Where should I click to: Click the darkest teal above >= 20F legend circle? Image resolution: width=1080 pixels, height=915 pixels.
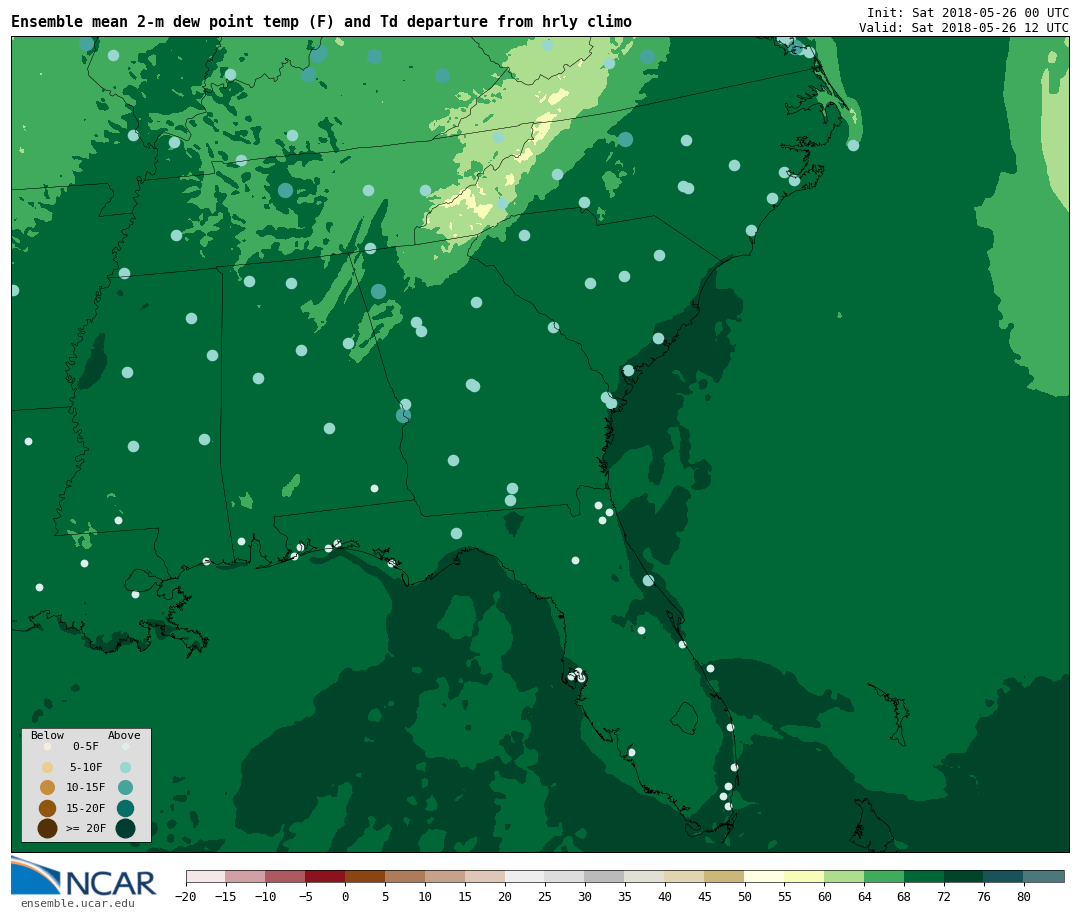click(125, 828)
